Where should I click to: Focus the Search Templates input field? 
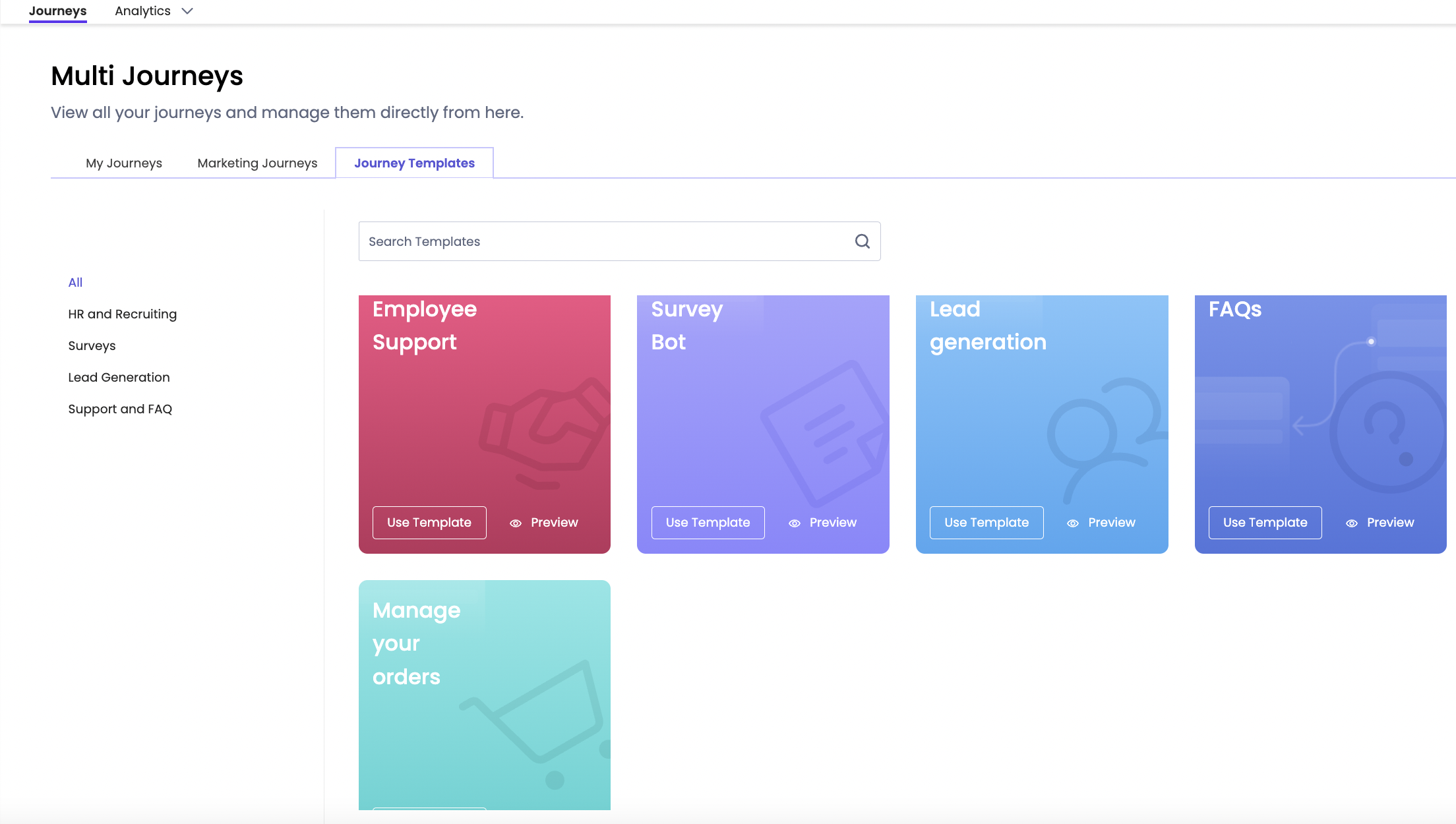point(593,241)
